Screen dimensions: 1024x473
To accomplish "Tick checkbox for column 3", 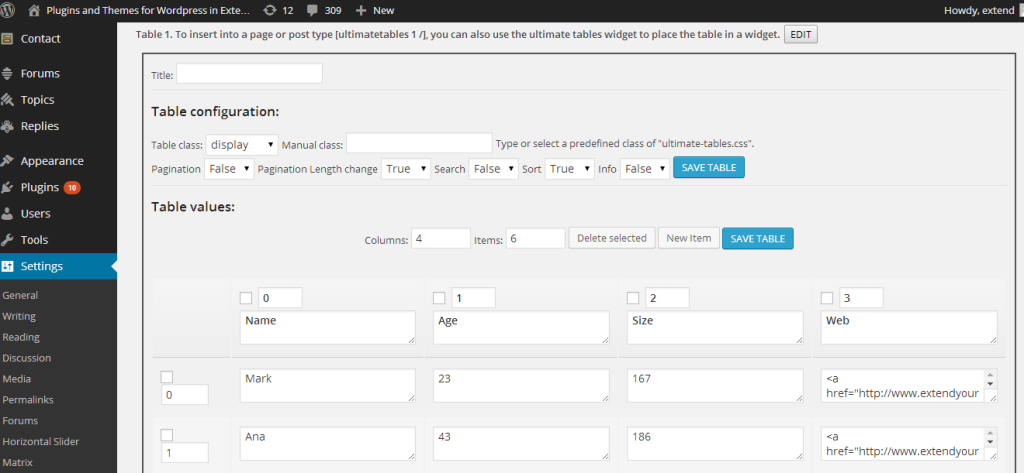I will 827,298.
